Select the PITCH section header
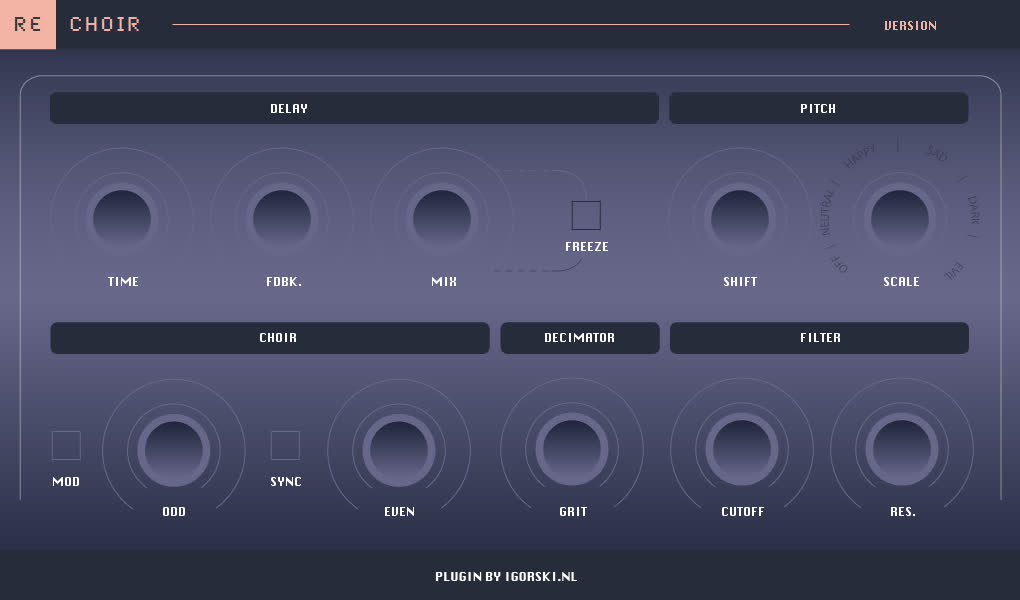Image resolution: width=1020 pixels, height=600 pixels. click(818, 108)
